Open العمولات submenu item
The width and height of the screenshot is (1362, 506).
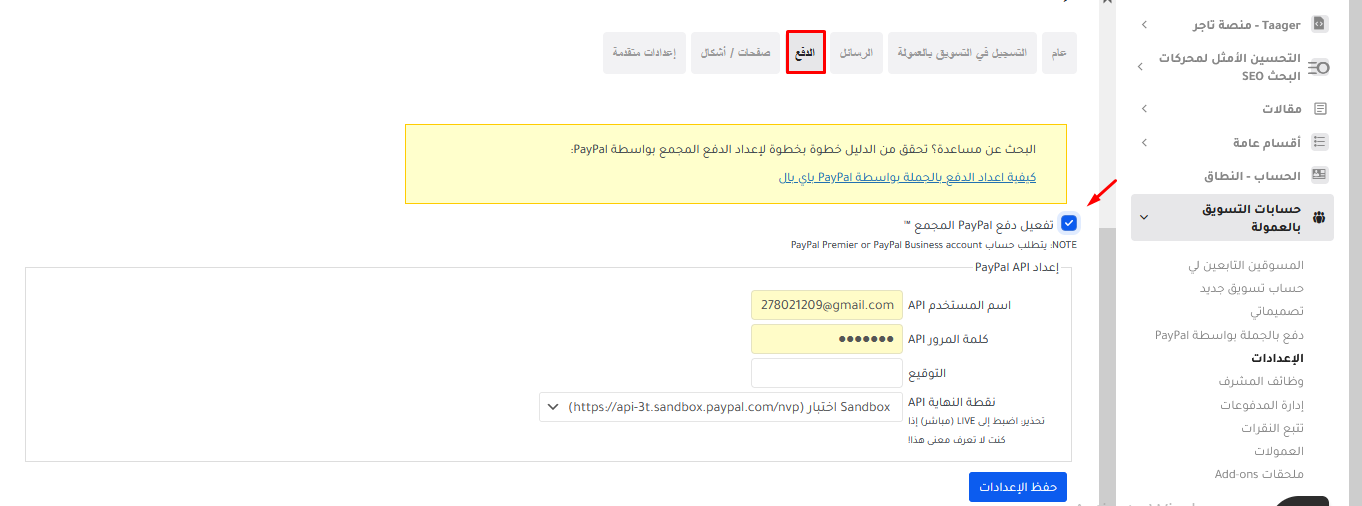(x=1280, y=451)
